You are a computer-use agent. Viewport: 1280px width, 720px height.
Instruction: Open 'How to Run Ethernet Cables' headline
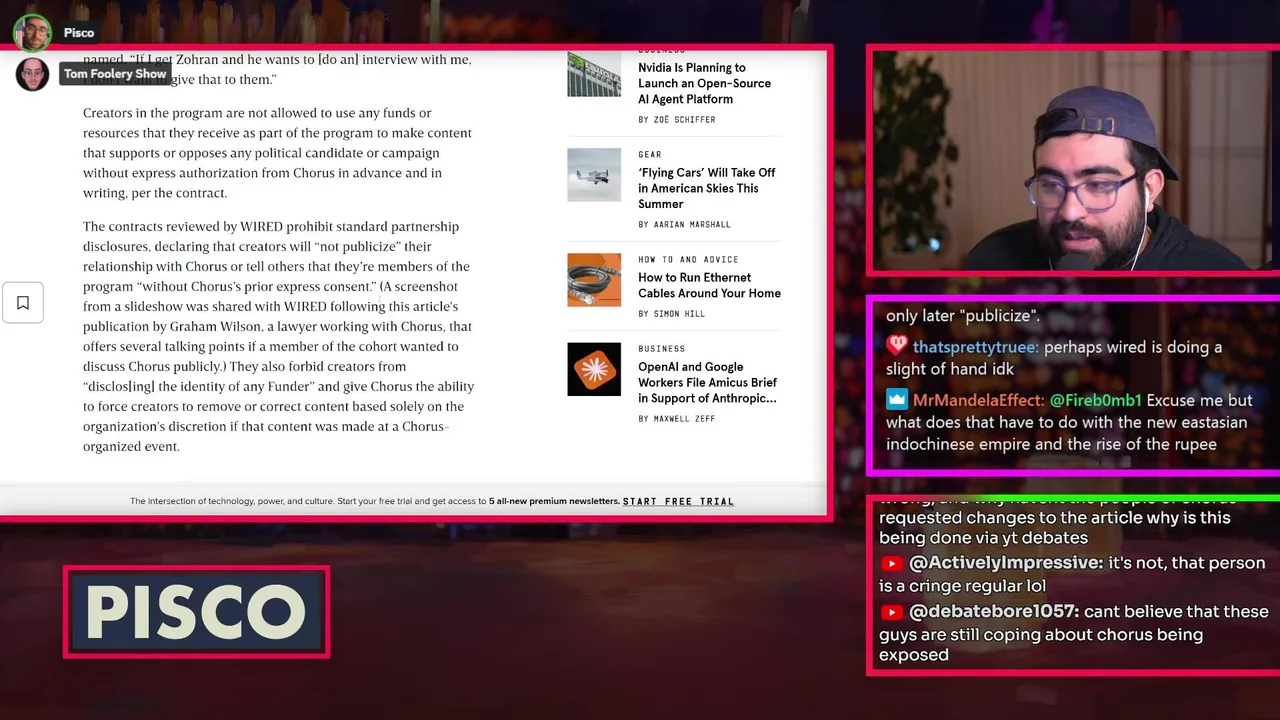tap(709, 285)
